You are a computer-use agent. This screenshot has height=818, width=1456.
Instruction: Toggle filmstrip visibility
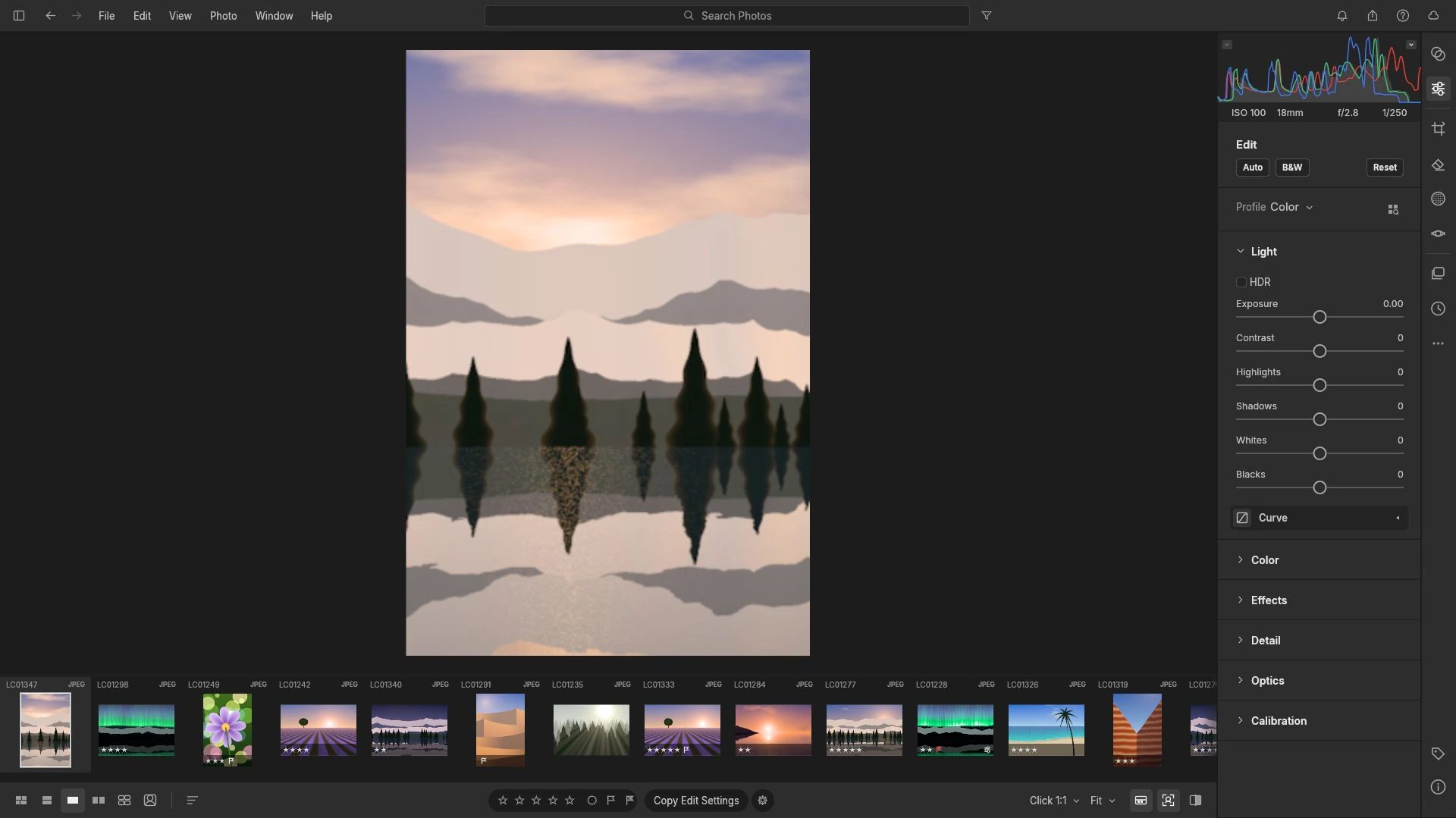pos(1141,801)
